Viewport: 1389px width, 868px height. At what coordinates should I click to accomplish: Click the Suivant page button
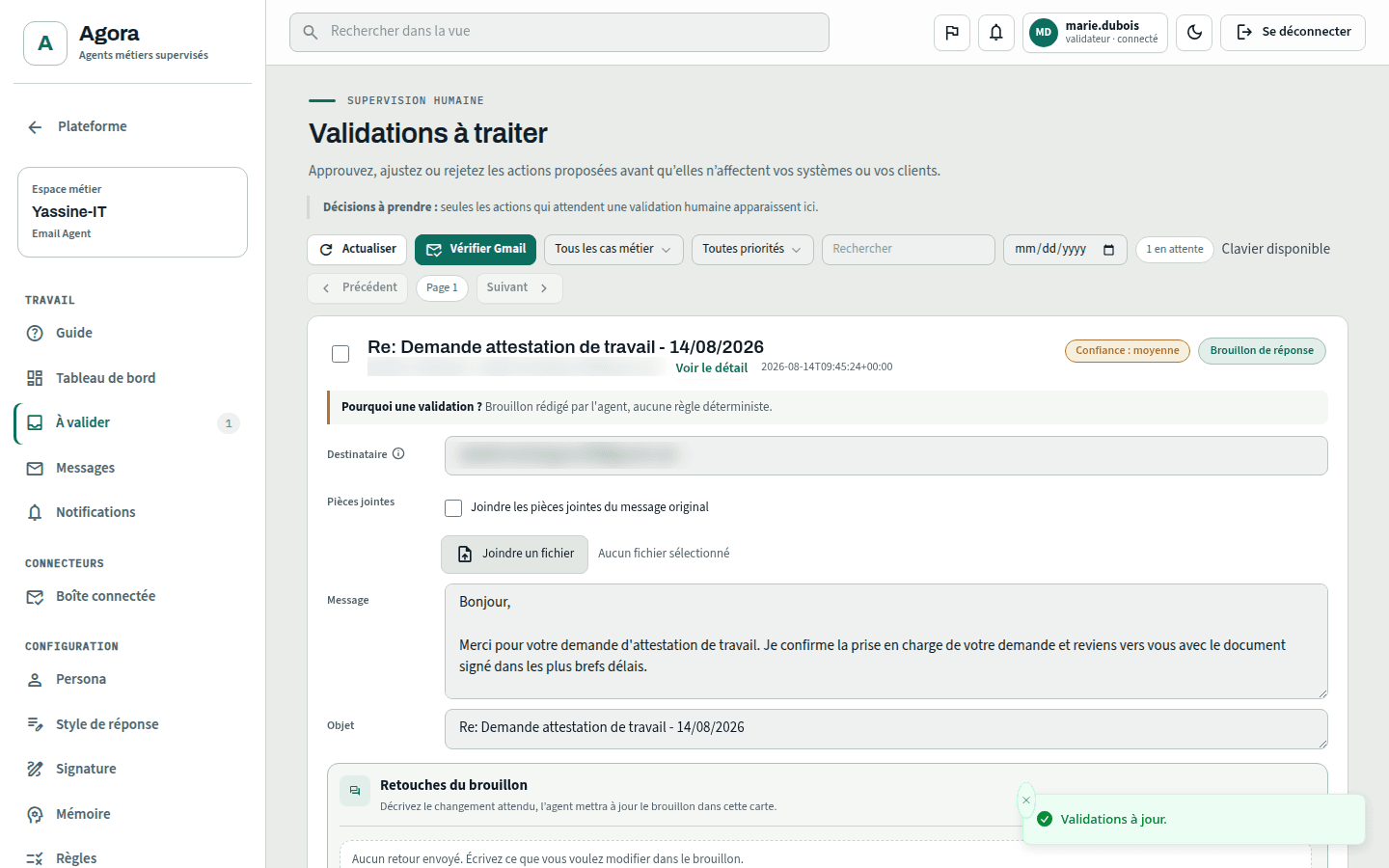519,287
